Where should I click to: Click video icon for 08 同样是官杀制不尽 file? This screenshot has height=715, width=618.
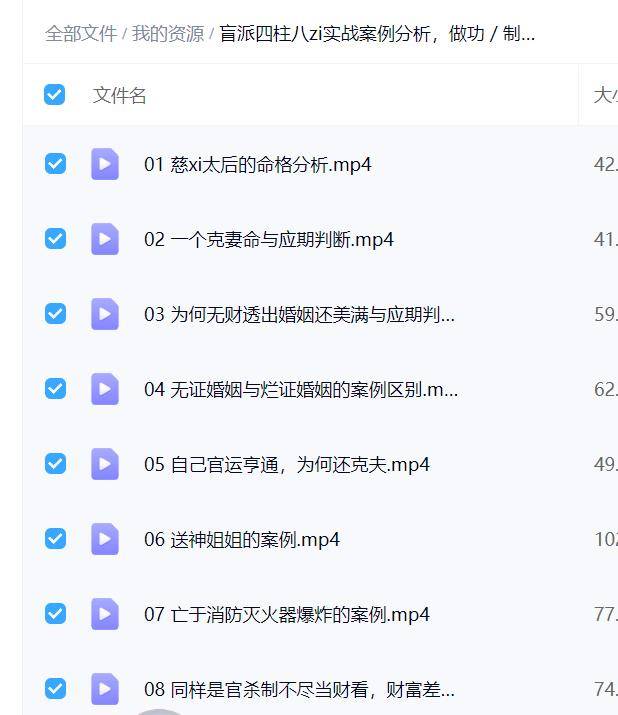coord(105,689)
